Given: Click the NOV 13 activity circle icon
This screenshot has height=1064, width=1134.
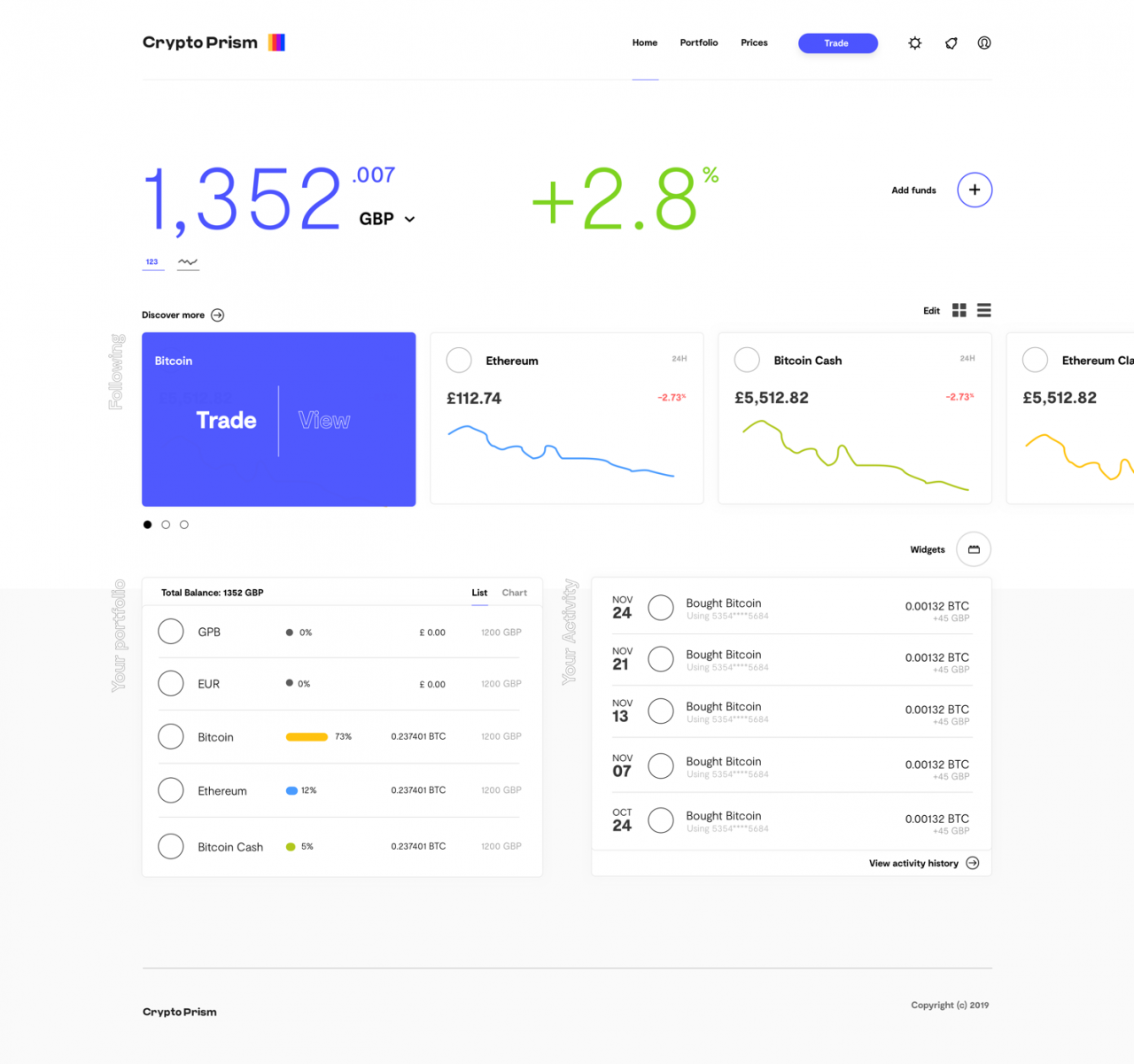Looking at the screenshot, I should (661, 711).
